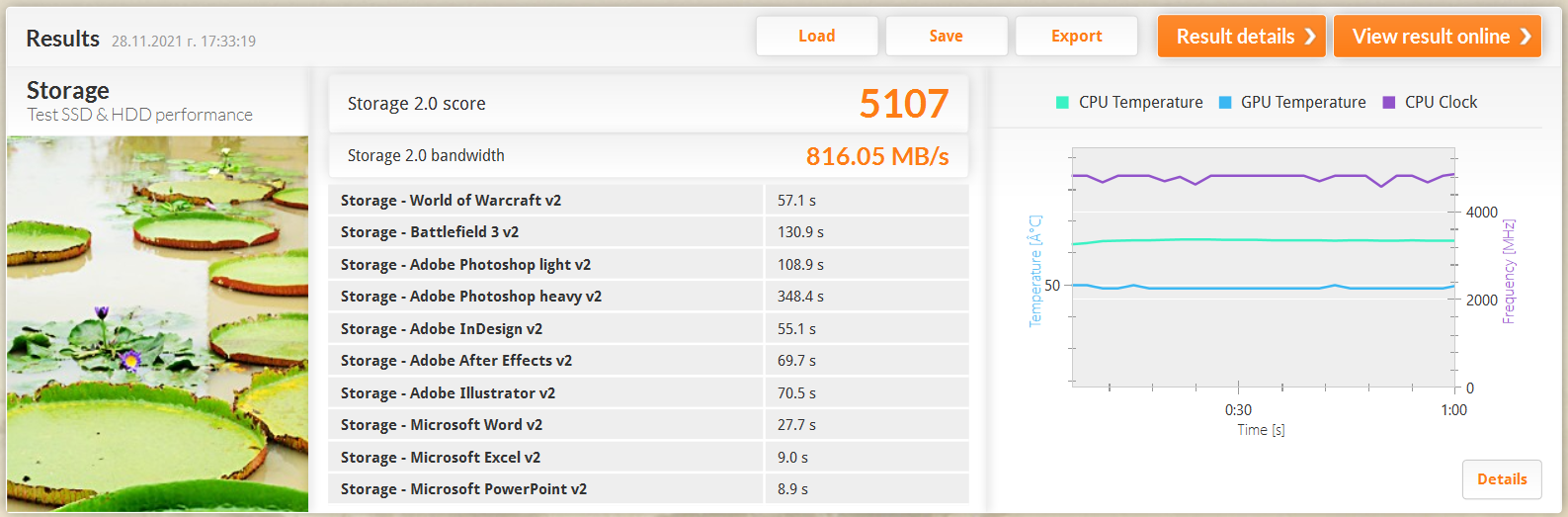Click the water lily Storage thumbnail
1568x517 pixels.
[x=158, y=324]
